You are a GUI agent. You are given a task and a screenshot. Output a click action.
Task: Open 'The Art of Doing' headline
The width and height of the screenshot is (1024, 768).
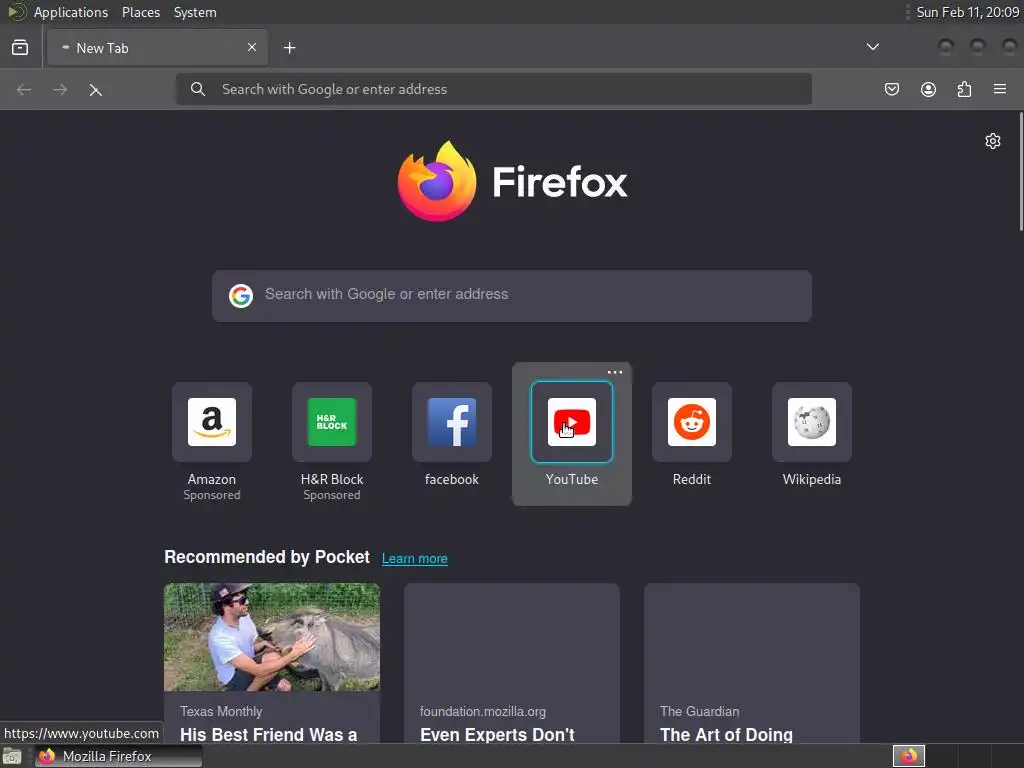[x=726, y=735]
